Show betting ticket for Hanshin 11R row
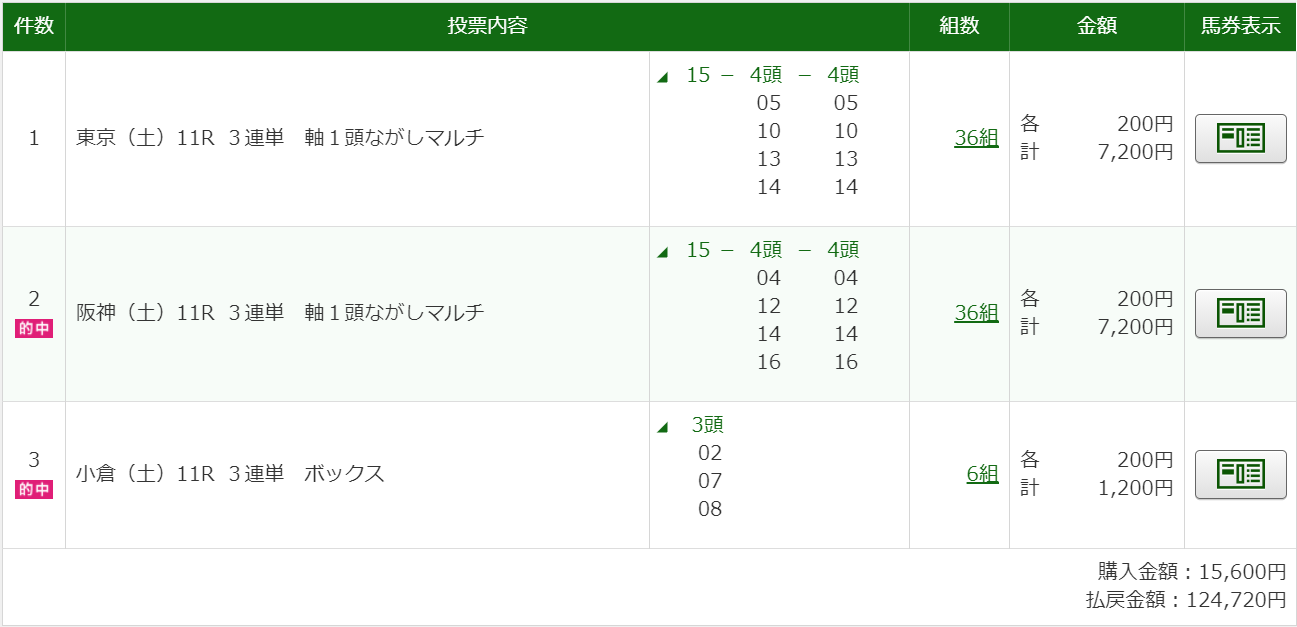The image size is (1297, 627). (1240, 313)
